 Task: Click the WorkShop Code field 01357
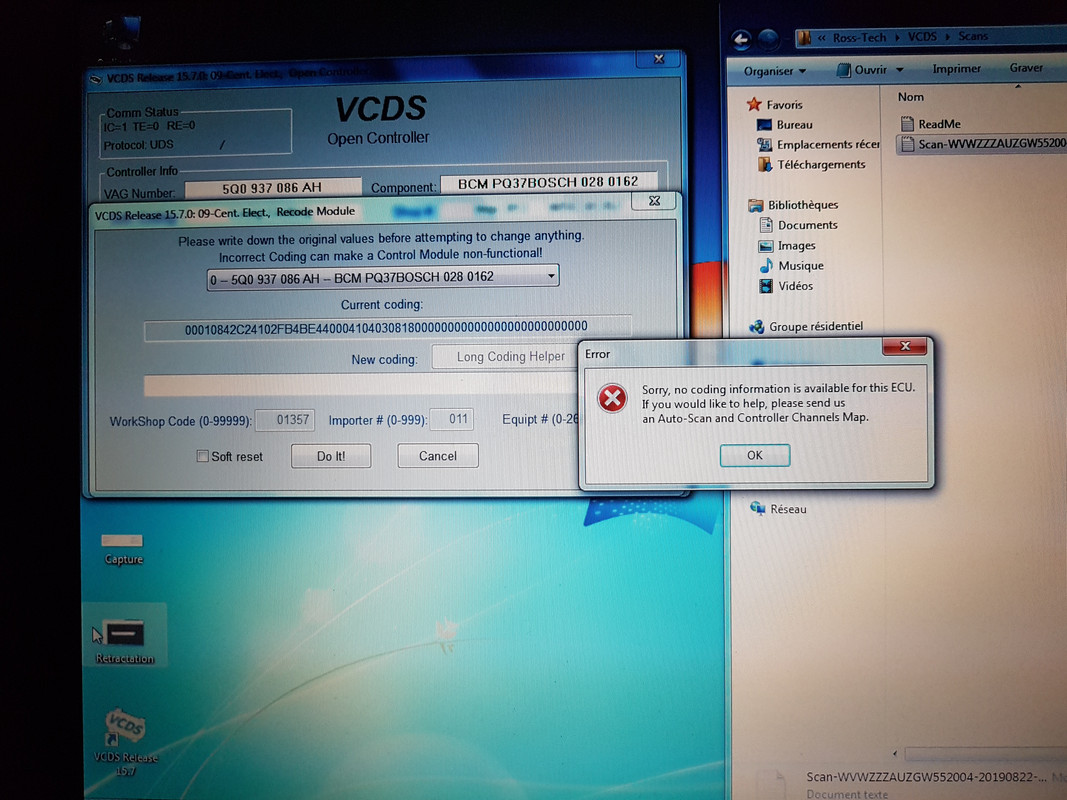(285, 420)
